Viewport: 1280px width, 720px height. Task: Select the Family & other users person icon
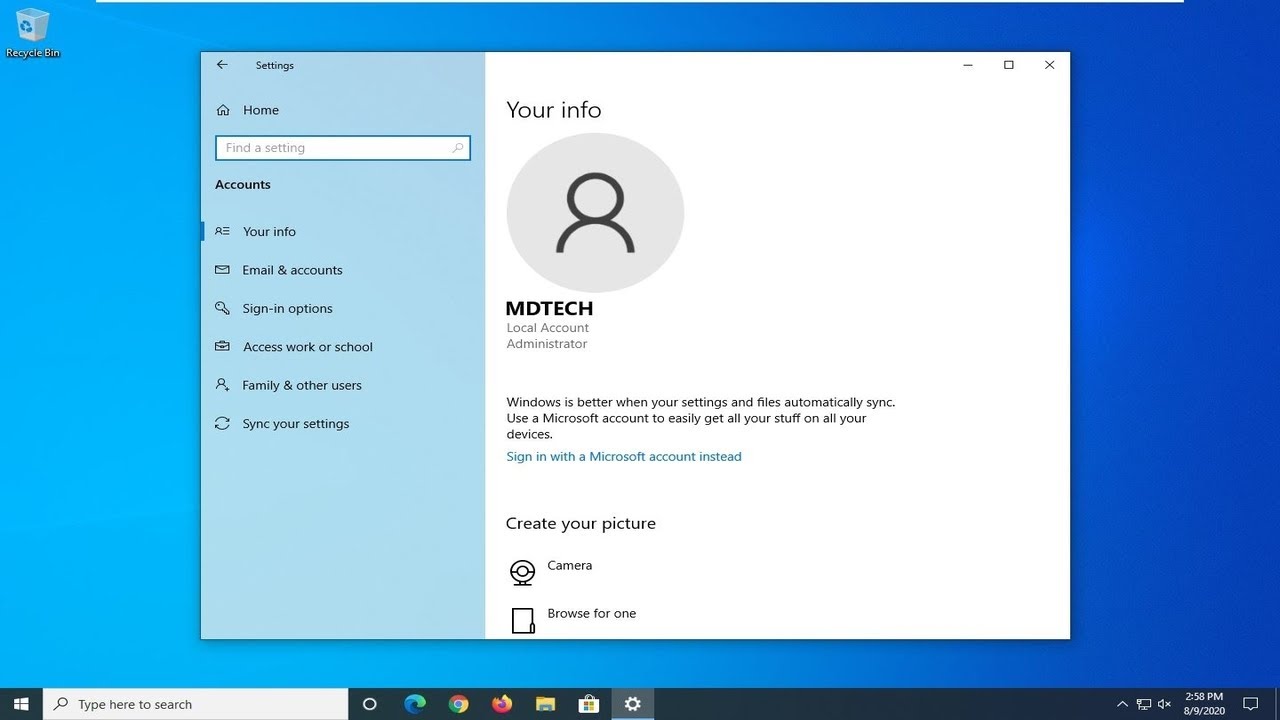(x=222, y=385)
